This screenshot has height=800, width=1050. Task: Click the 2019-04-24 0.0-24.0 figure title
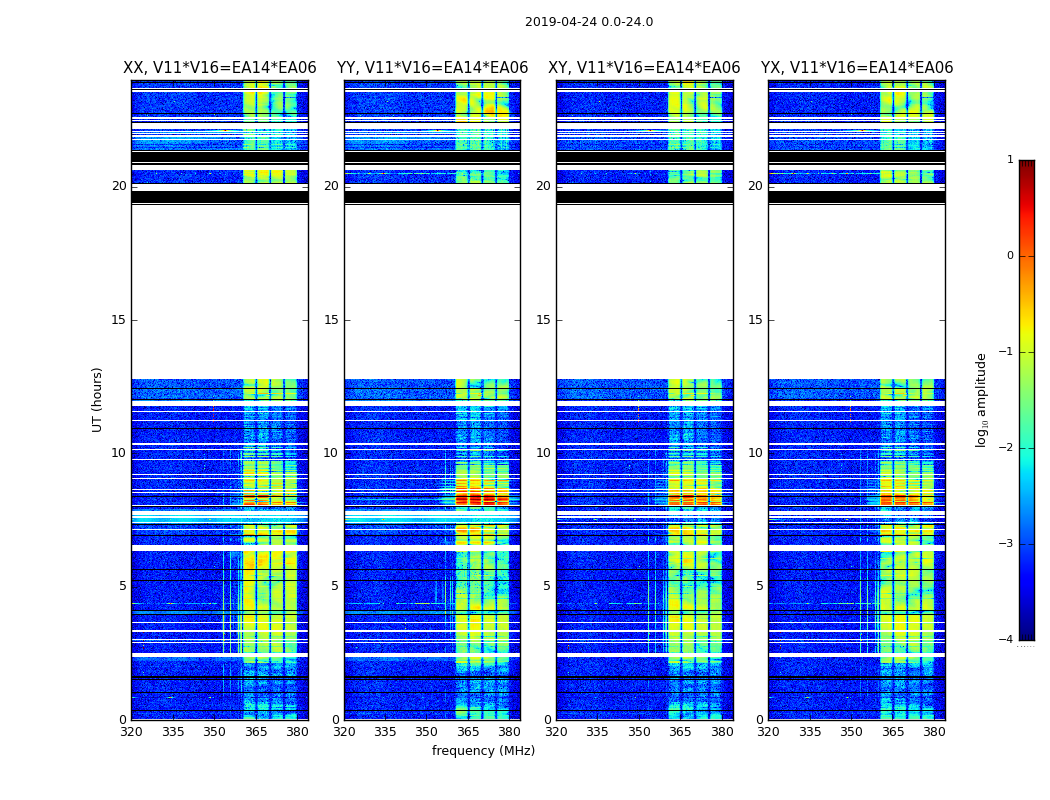tap(589, 22)
